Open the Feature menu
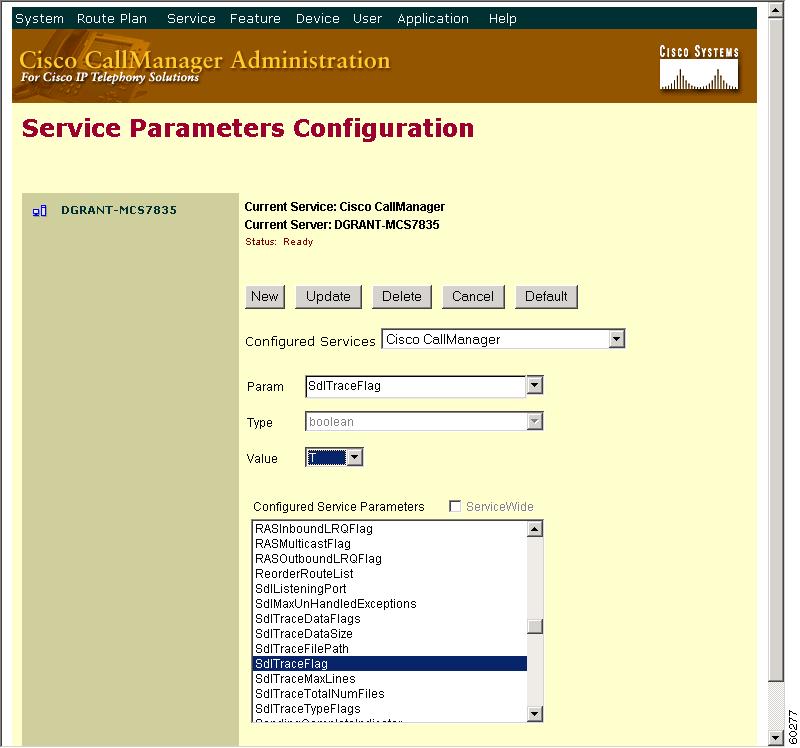Viewport: 800px width, 748px height. (x=255, y=19)
